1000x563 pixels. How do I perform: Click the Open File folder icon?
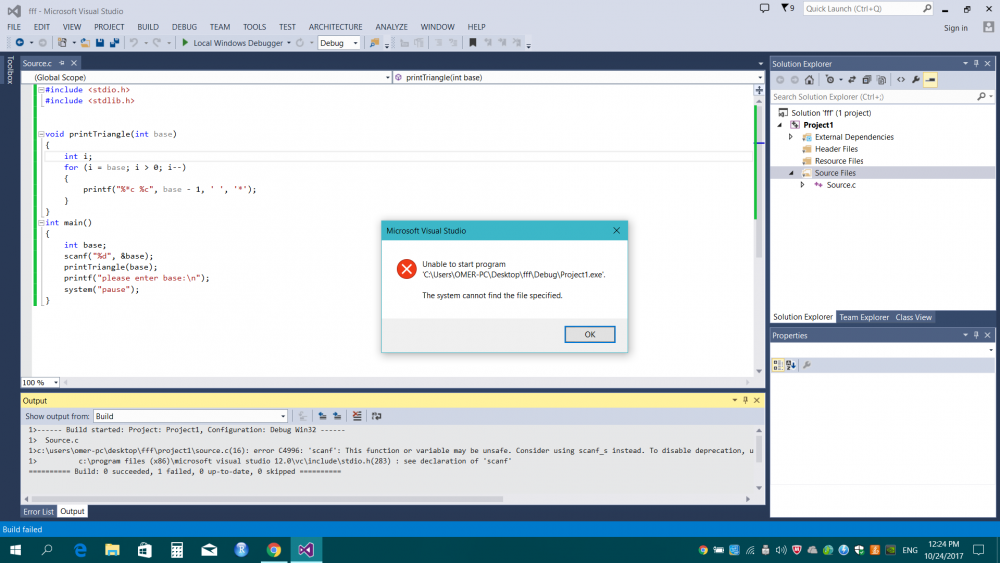click(85, 43)
